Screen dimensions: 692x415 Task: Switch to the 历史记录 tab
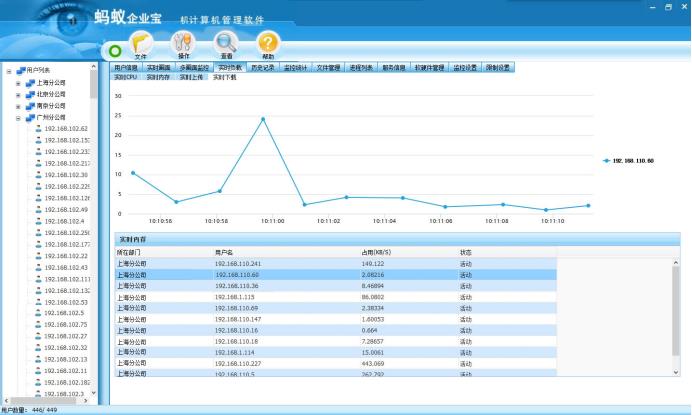coord(260,67)
